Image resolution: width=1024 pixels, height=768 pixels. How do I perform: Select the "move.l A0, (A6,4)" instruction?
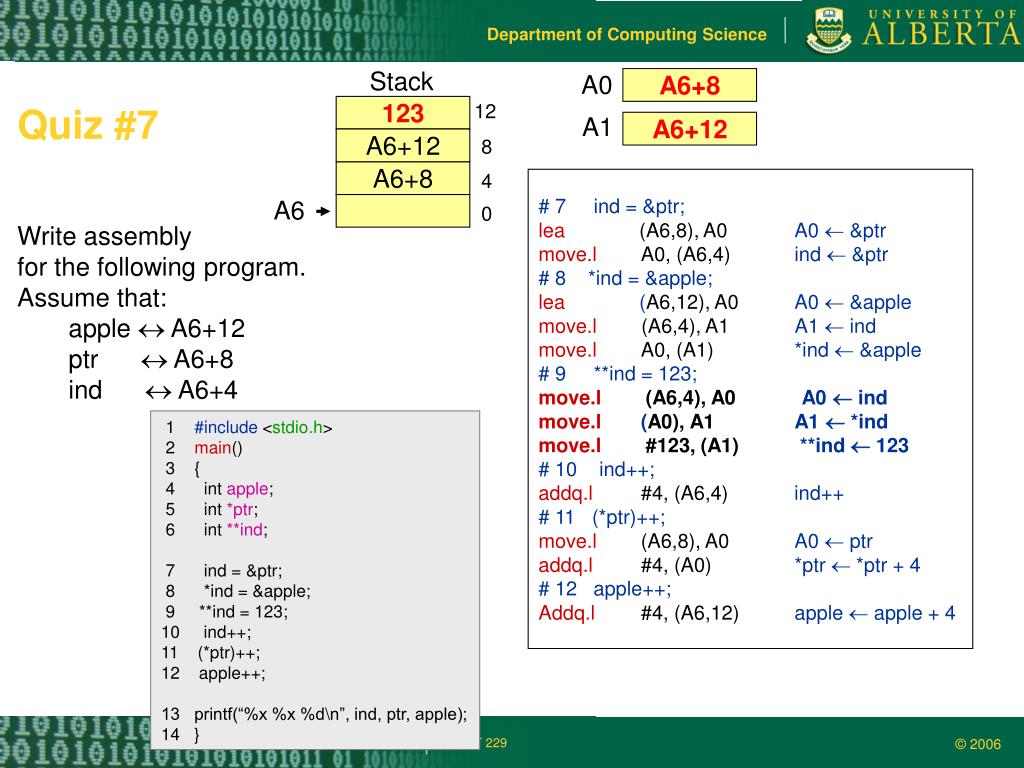coord(634,254)
